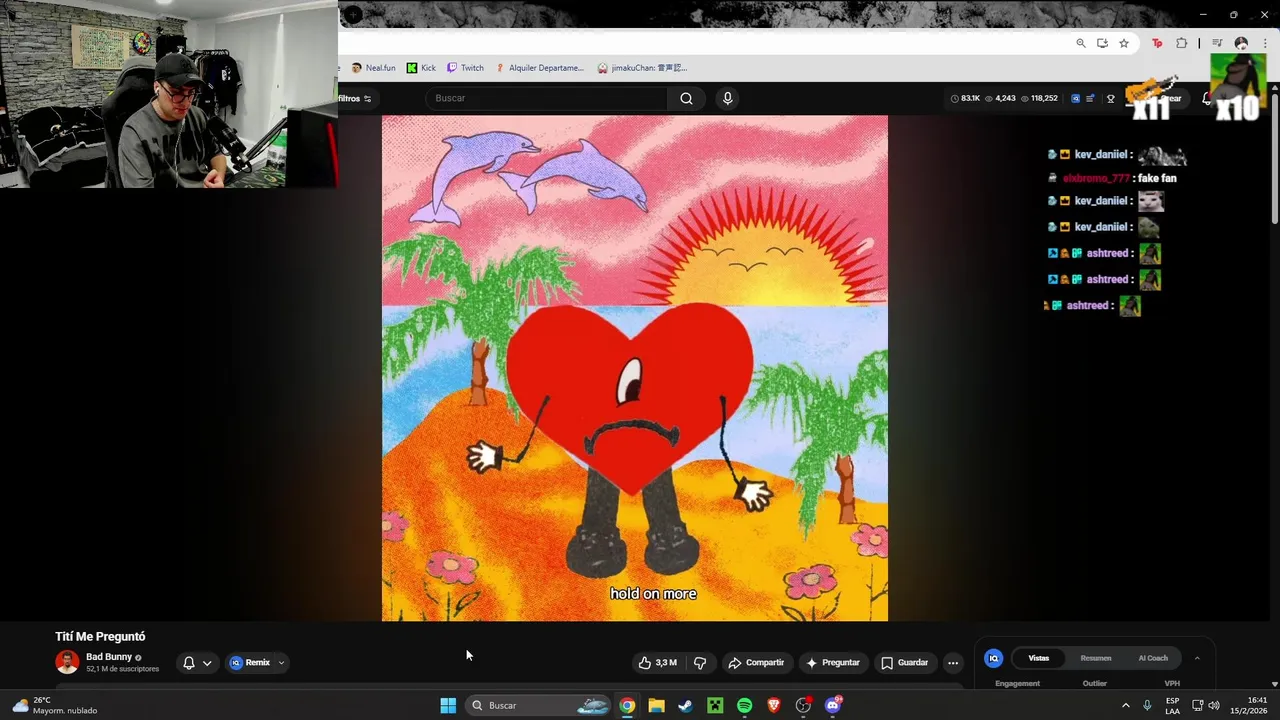Click the Bad Bunny heart video player
The height and width of the screenshot is (720, 1280).
[635, 368]
